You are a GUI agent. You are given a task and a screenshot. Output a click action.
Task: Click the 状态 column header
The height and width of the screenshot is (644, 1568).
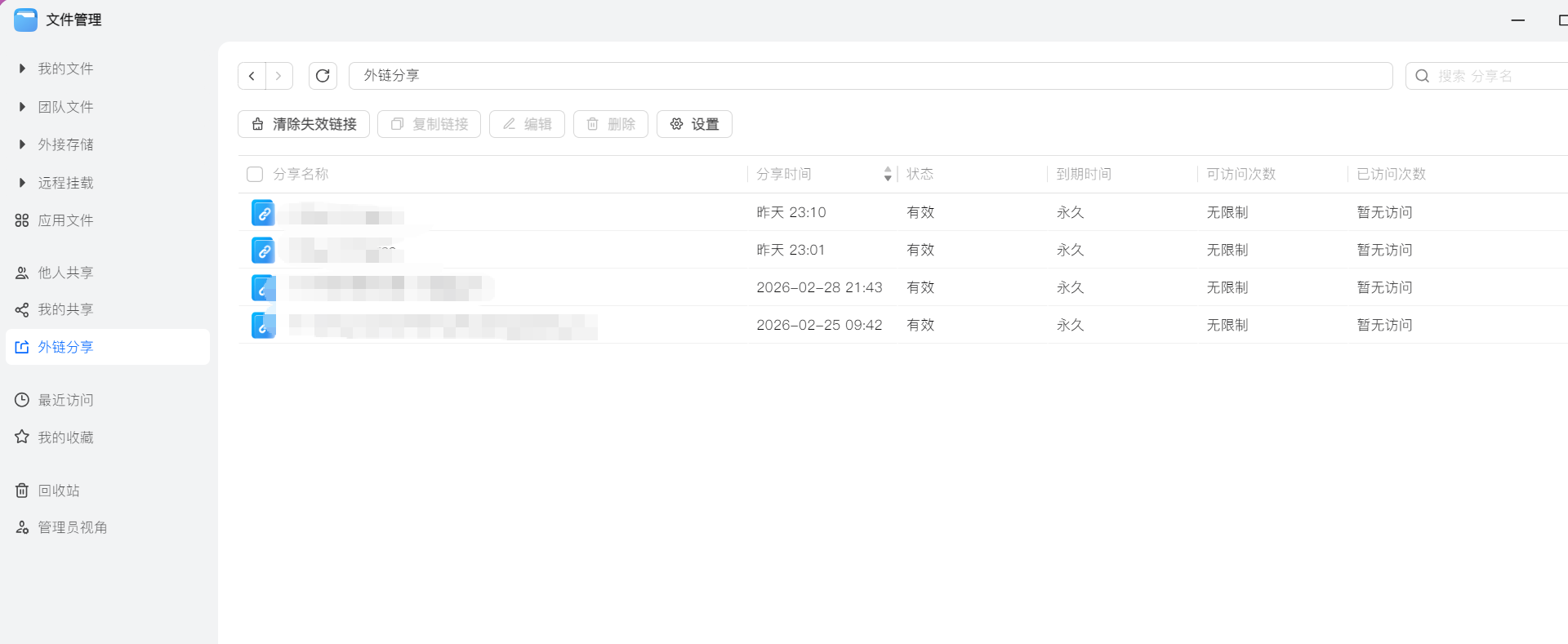click(x=920, y=174)
